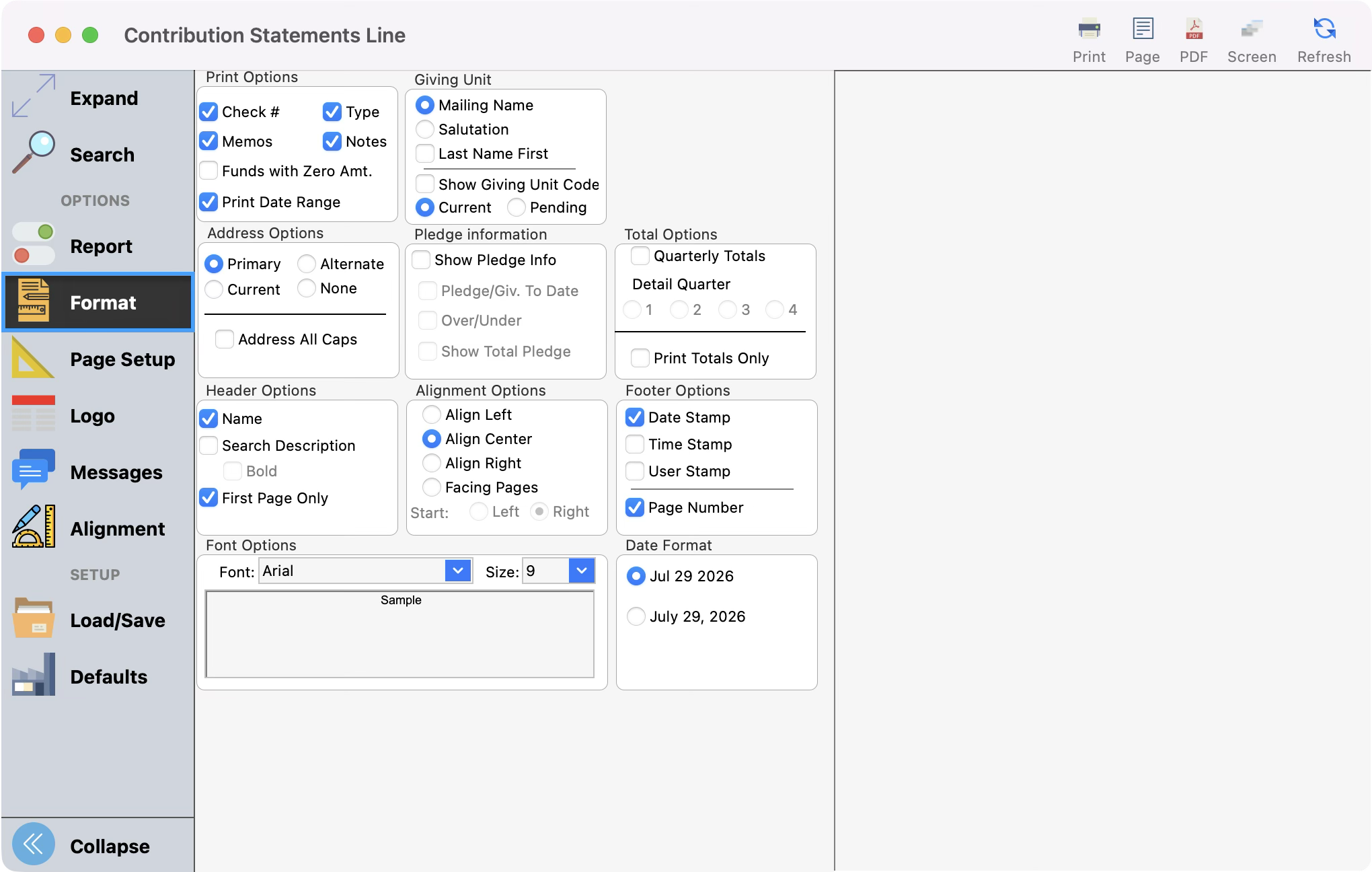Image resolution: width=1372 pixels, height=872 pixels.
Task: Click the Screen preview icon
Action: (1252, 29)
